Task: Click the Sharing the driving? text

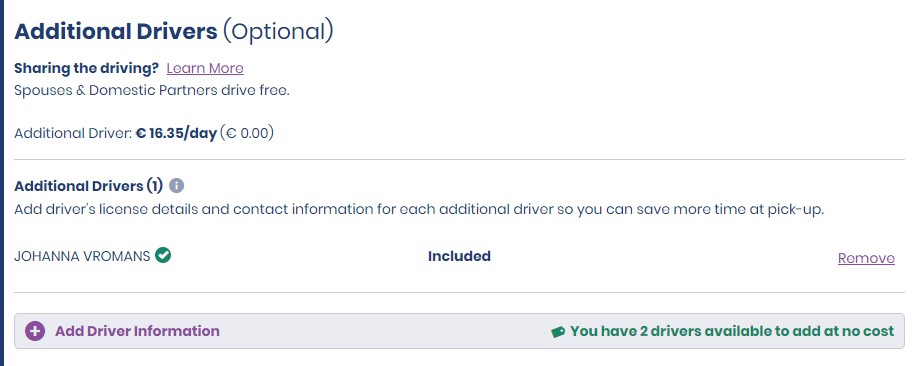Action: coord(86,68)
